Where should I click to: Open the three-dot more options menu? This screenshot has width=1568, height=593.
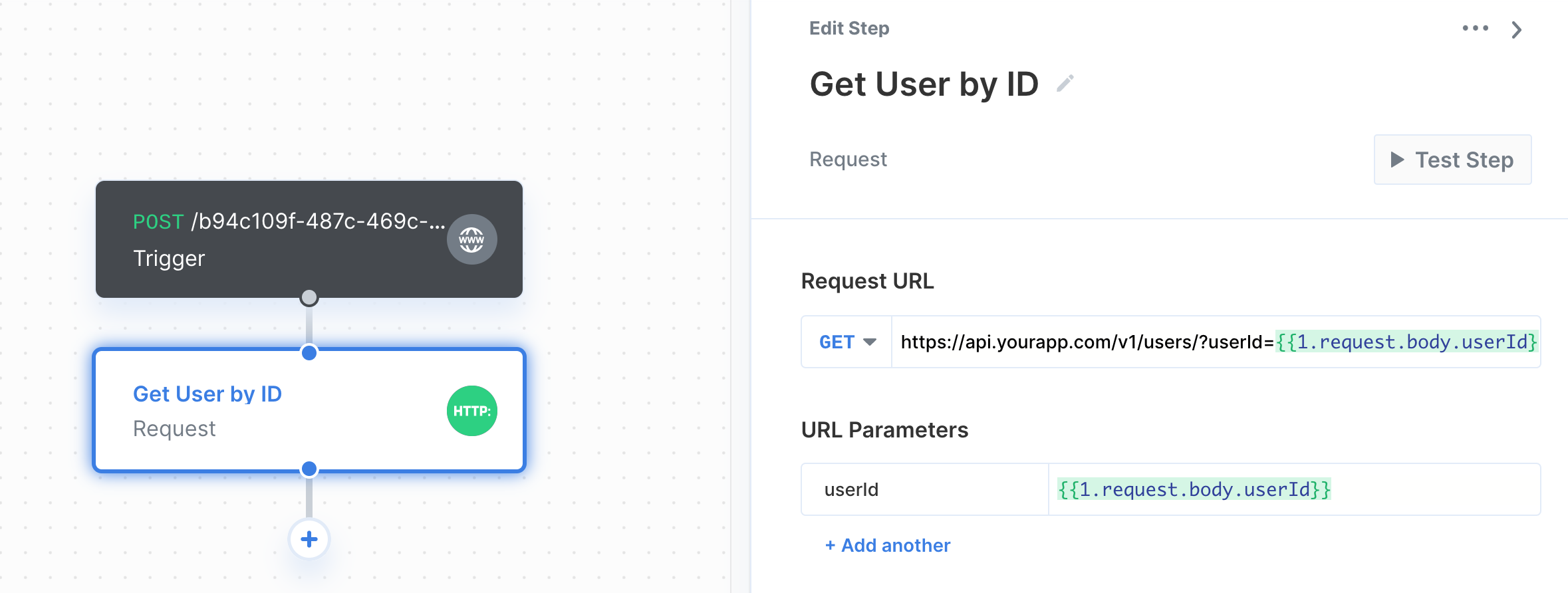coord(1475,28)
